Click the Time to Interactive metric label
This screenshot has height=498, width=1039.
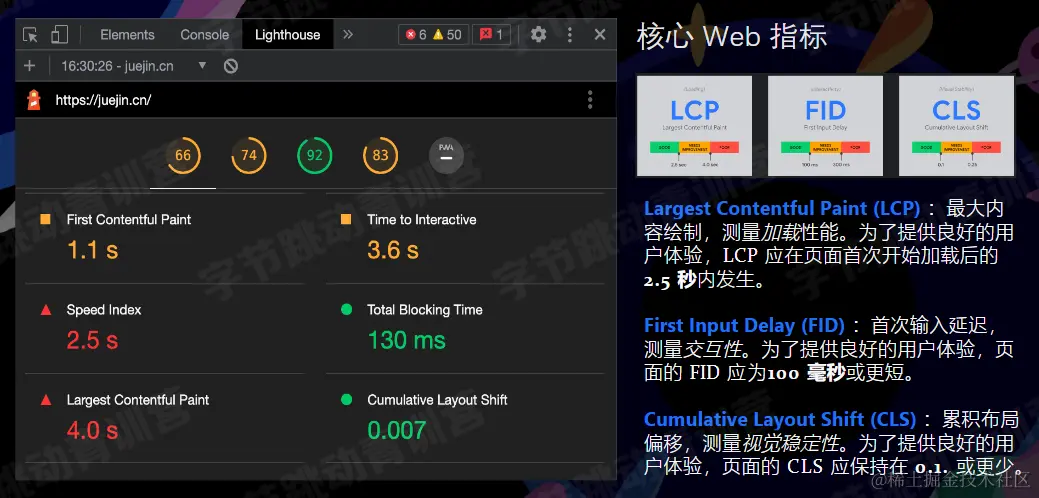(421, 219)
